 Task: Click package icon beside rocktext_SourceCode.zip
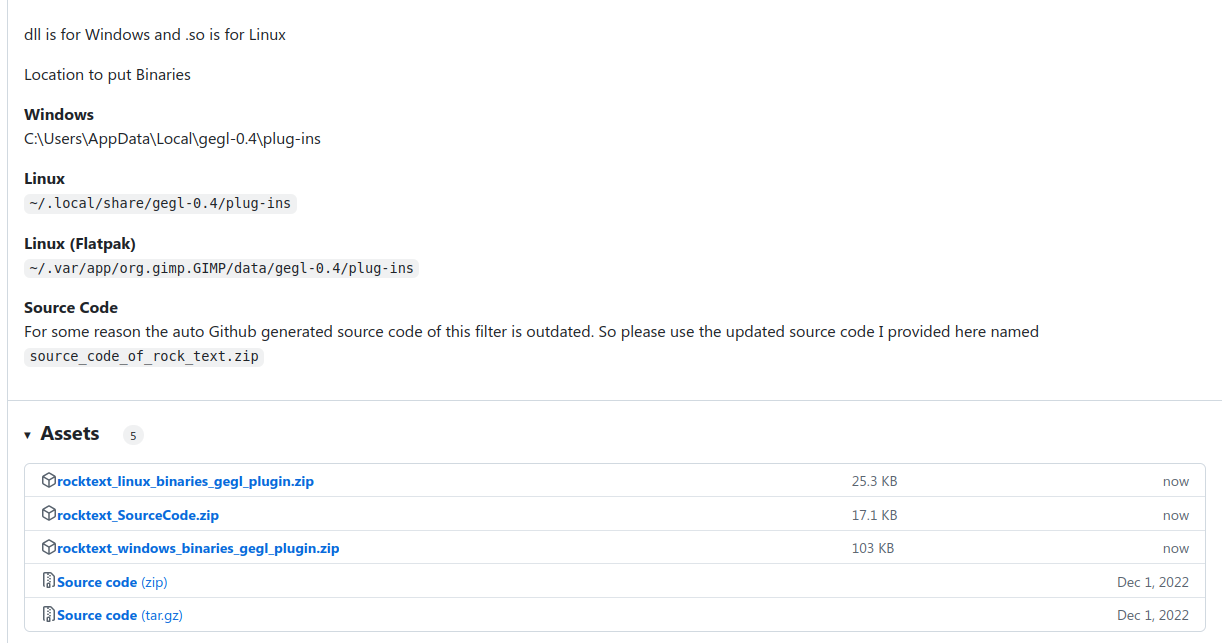pos(49,514)
